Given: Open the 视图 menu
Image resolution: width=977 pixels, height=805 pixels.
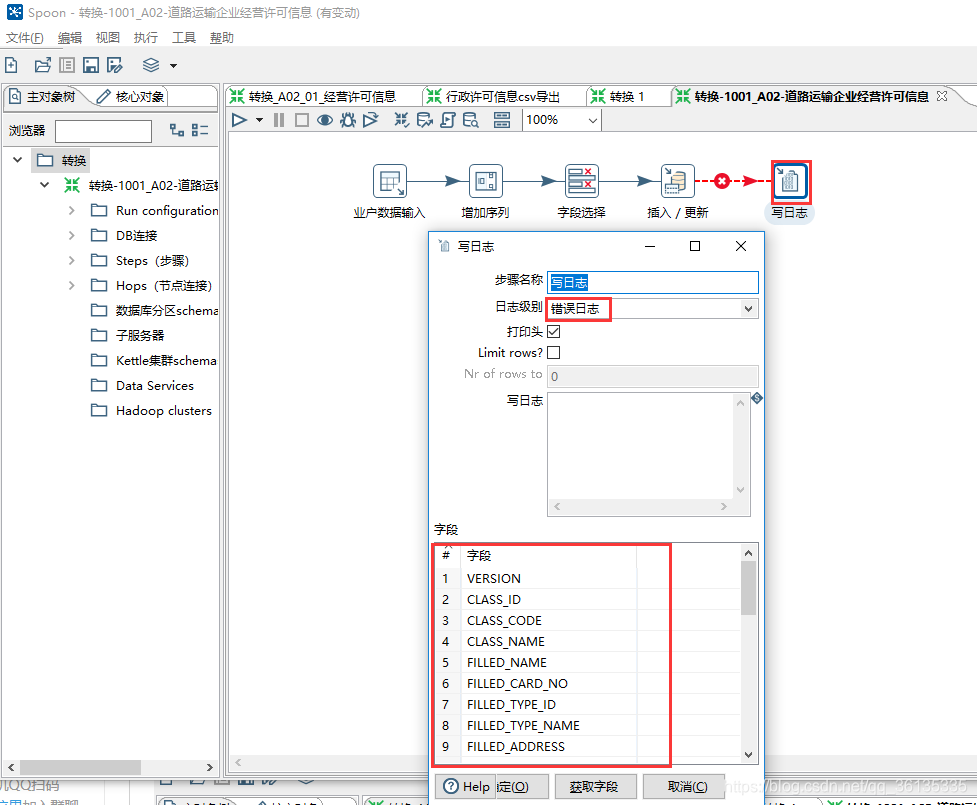Looking at the screenshot, I should (108, 37).
